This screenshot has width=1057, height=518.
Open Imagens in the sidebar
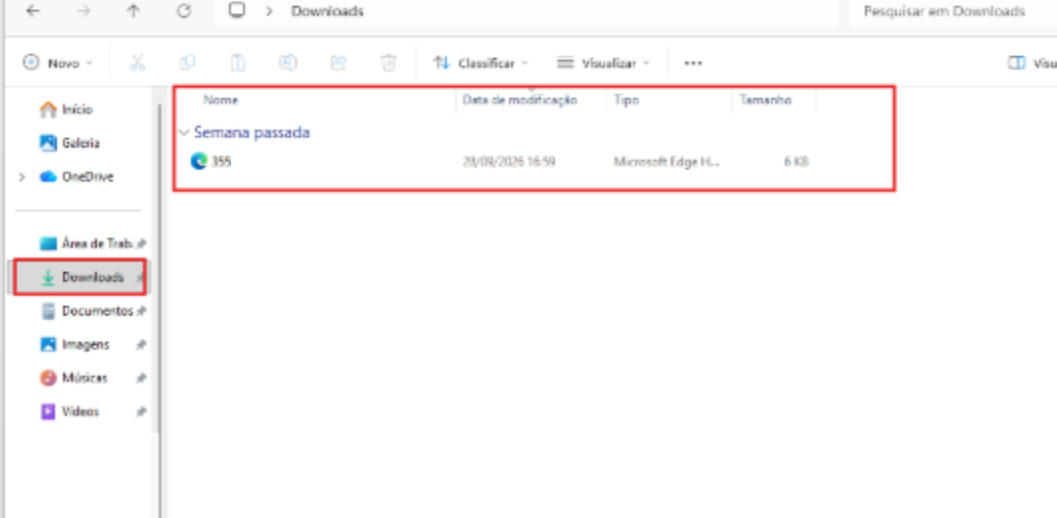(x=74, y=345)
